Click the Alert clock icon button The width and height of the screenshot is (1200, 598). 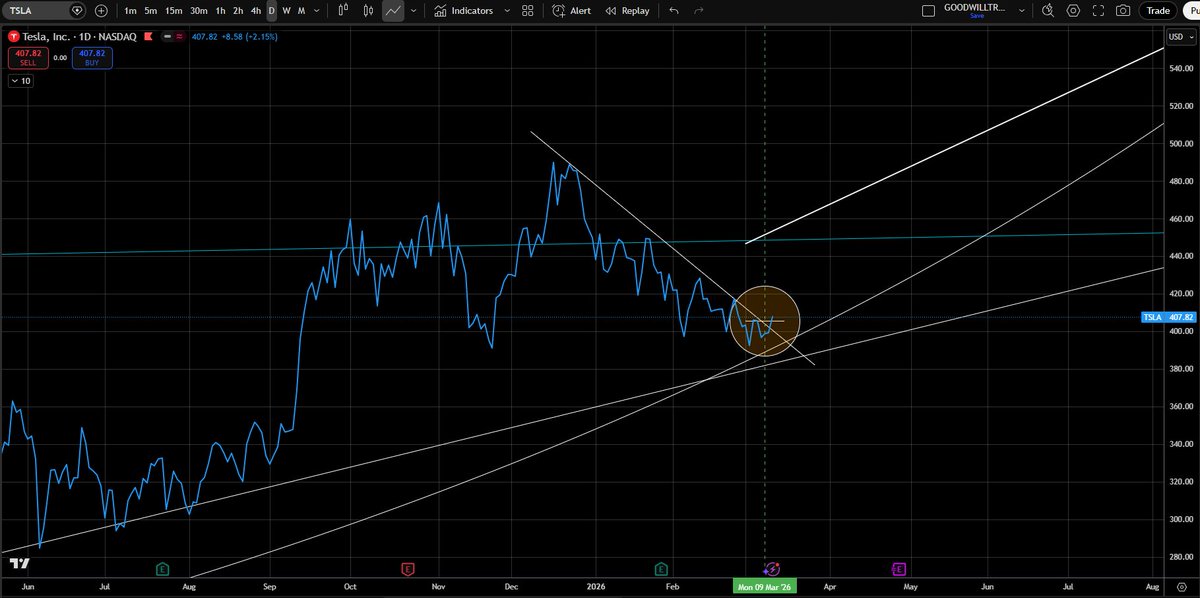(571, 11)
